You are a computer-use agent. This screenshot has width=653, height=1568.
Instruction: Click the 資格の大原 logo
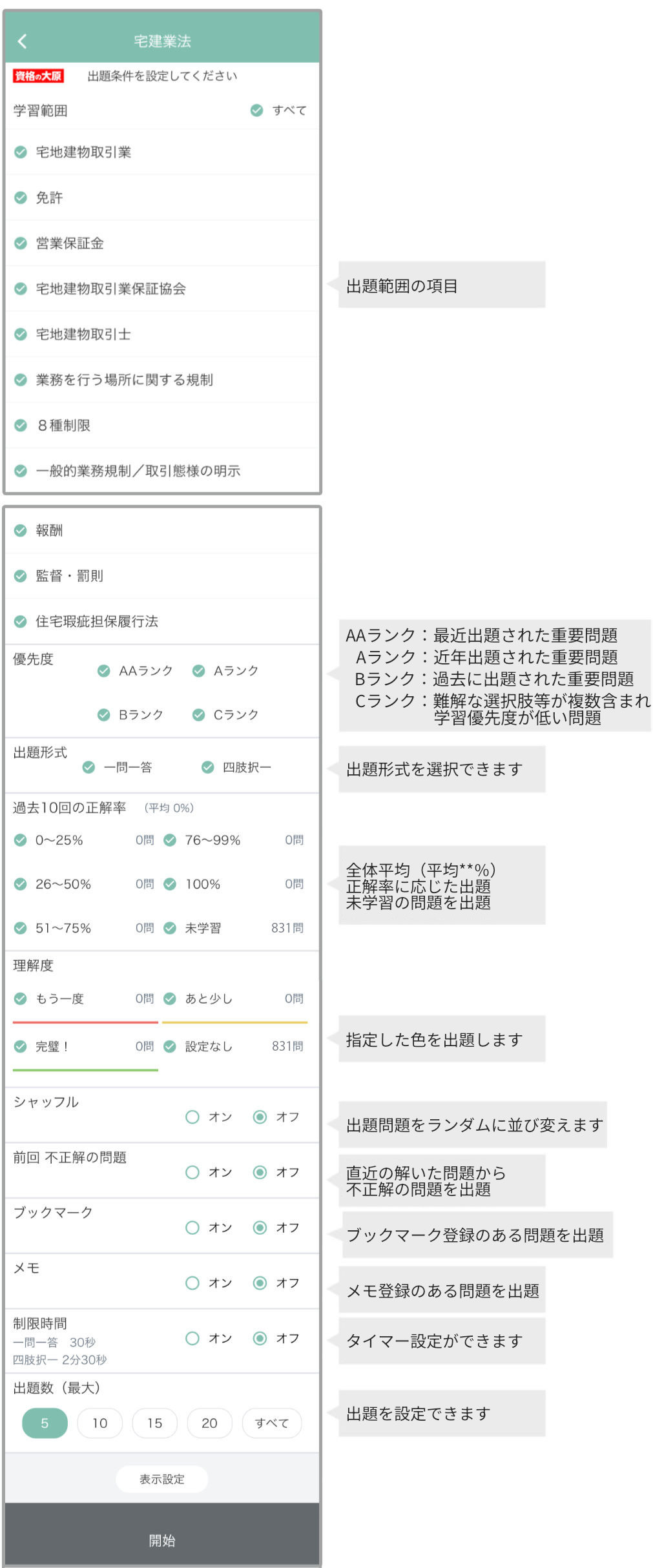[38, 76]
